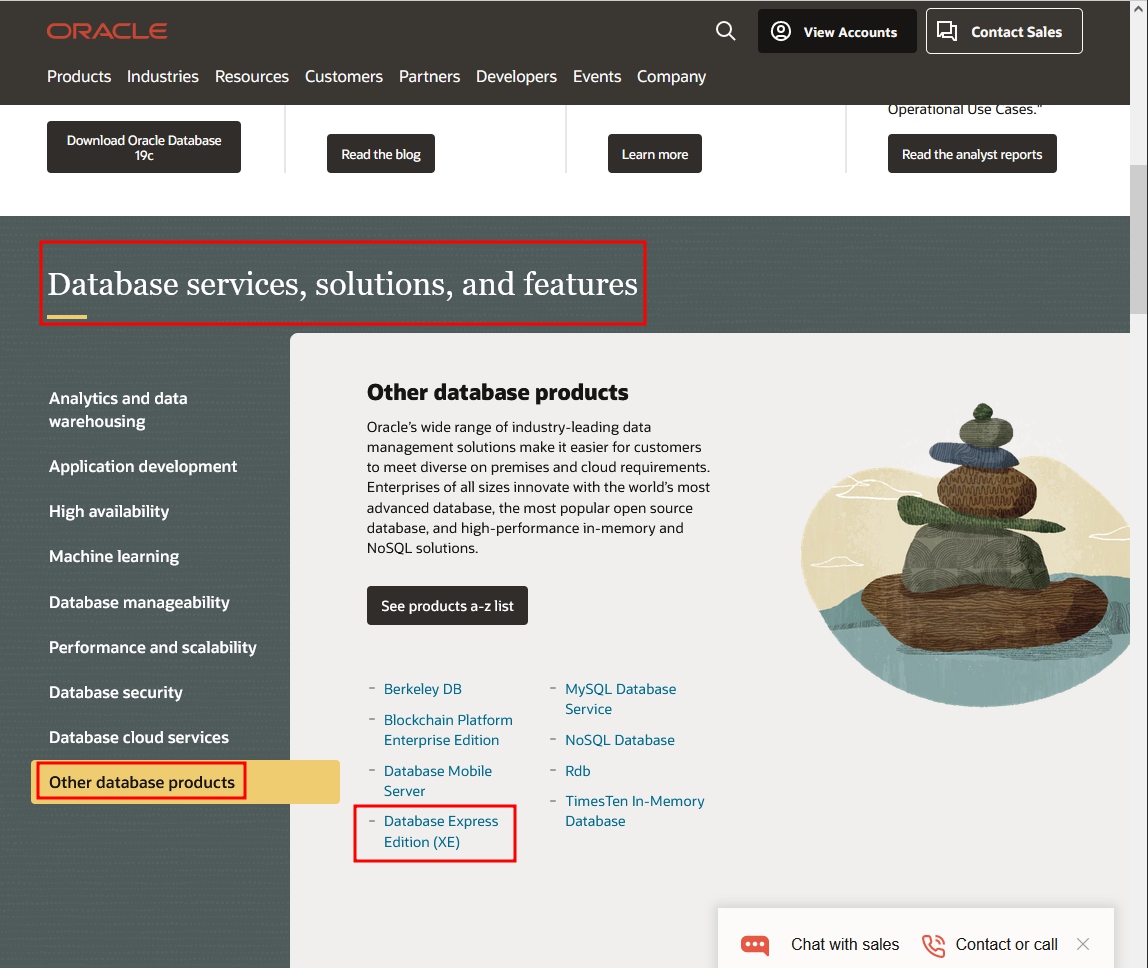Click Download Oracle Database 19c button
This screenshot has width=1148, height=968.
(144, 147)
